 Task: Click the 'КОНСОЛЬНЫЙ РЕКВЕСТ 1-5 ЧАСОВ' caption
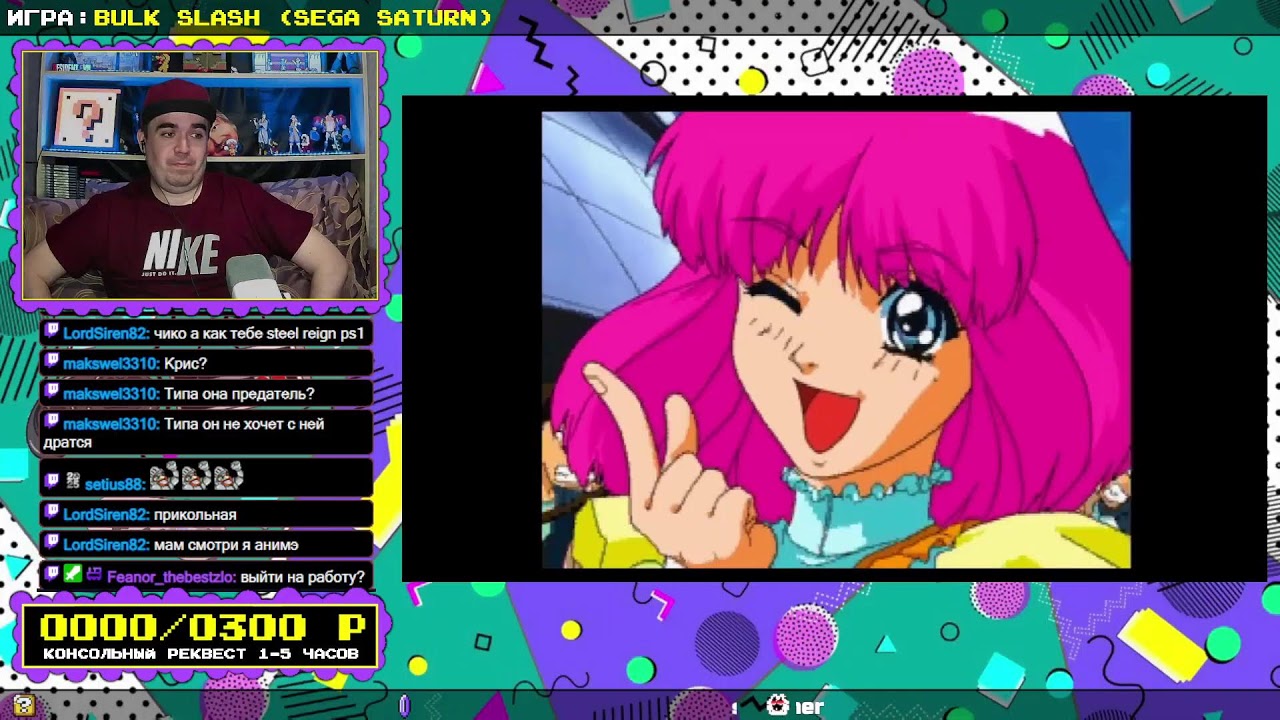(x=201, y=654)
